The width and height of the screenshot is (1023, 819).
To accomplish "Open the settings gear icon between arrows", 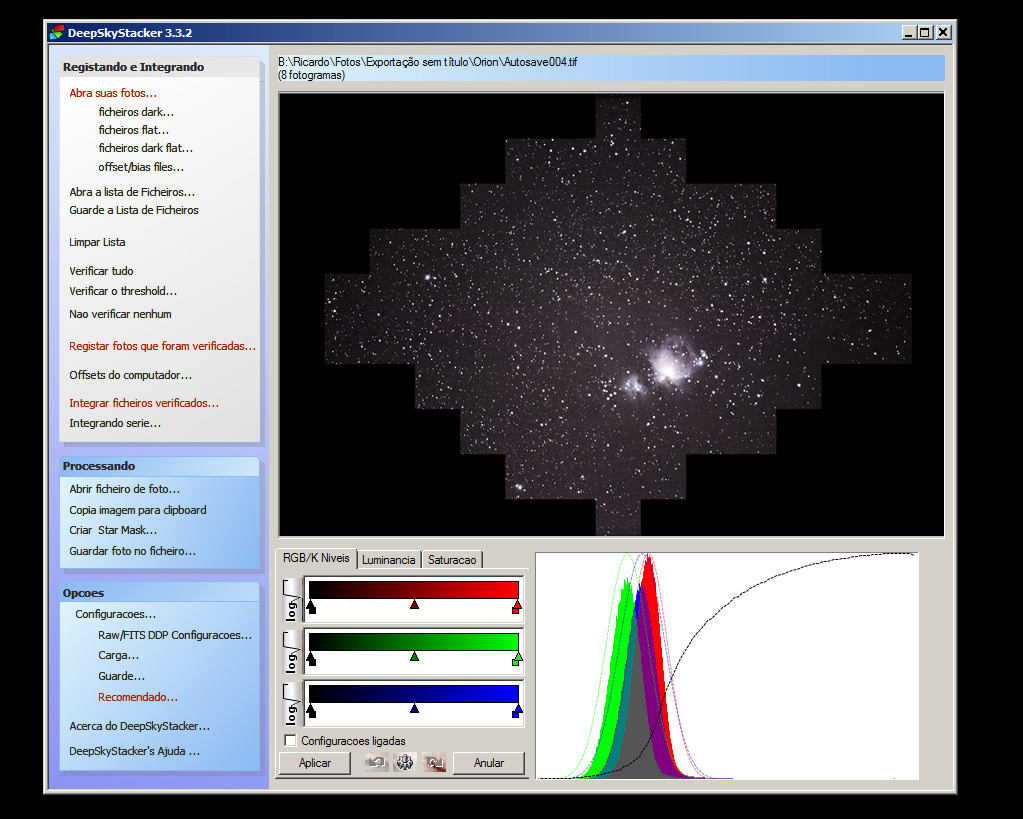I will pos(405,762).
